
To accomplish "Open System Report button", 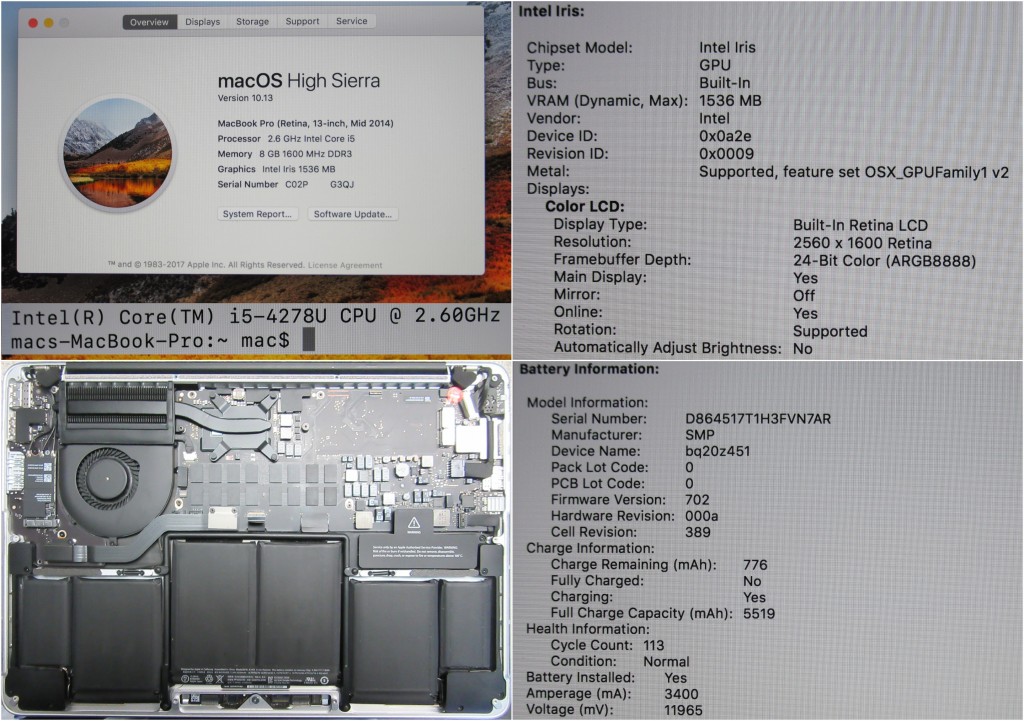I will coord(258,214).
